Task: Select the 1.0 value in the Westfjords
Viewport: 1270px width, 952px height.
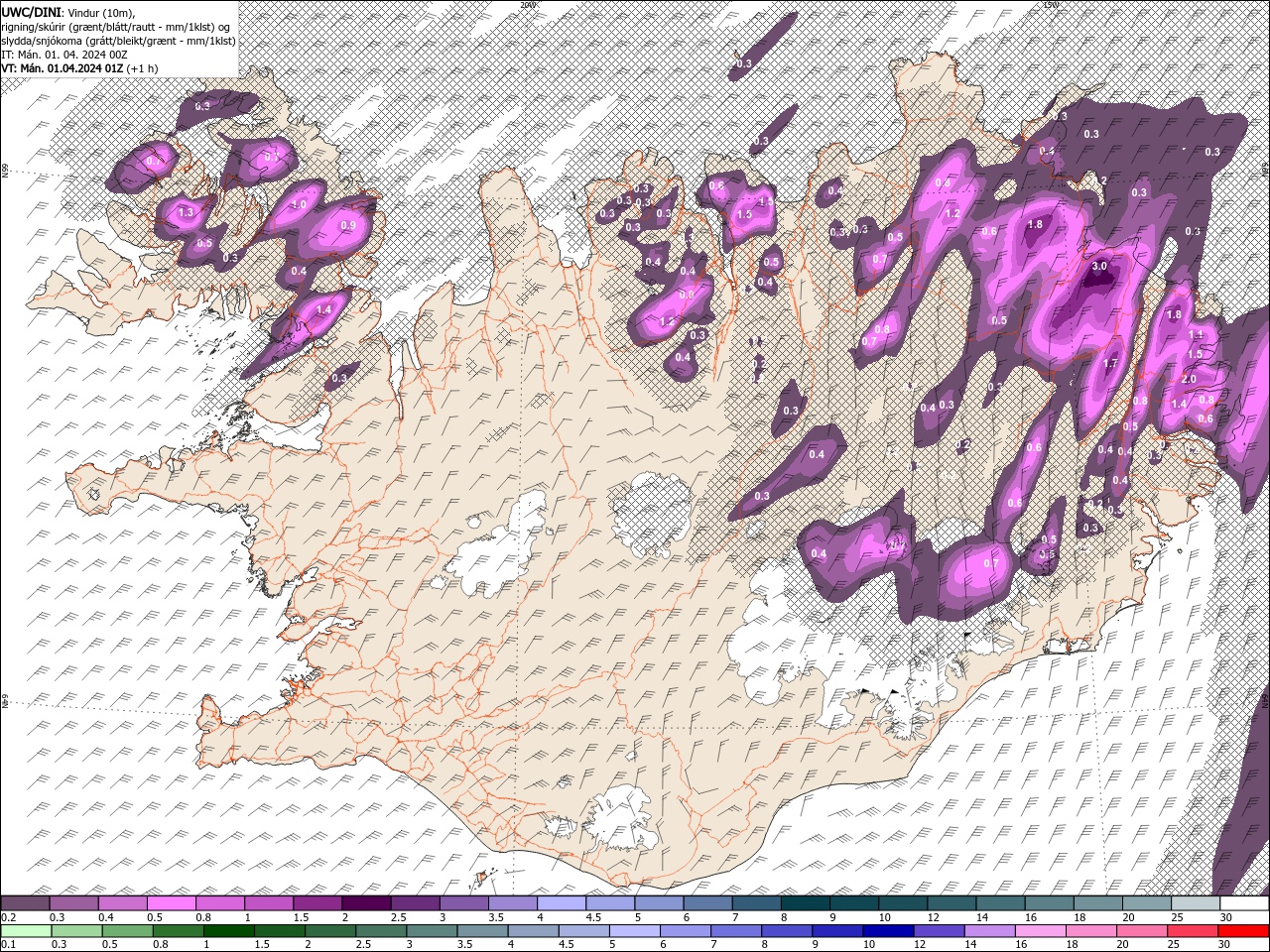Action: 299,205
